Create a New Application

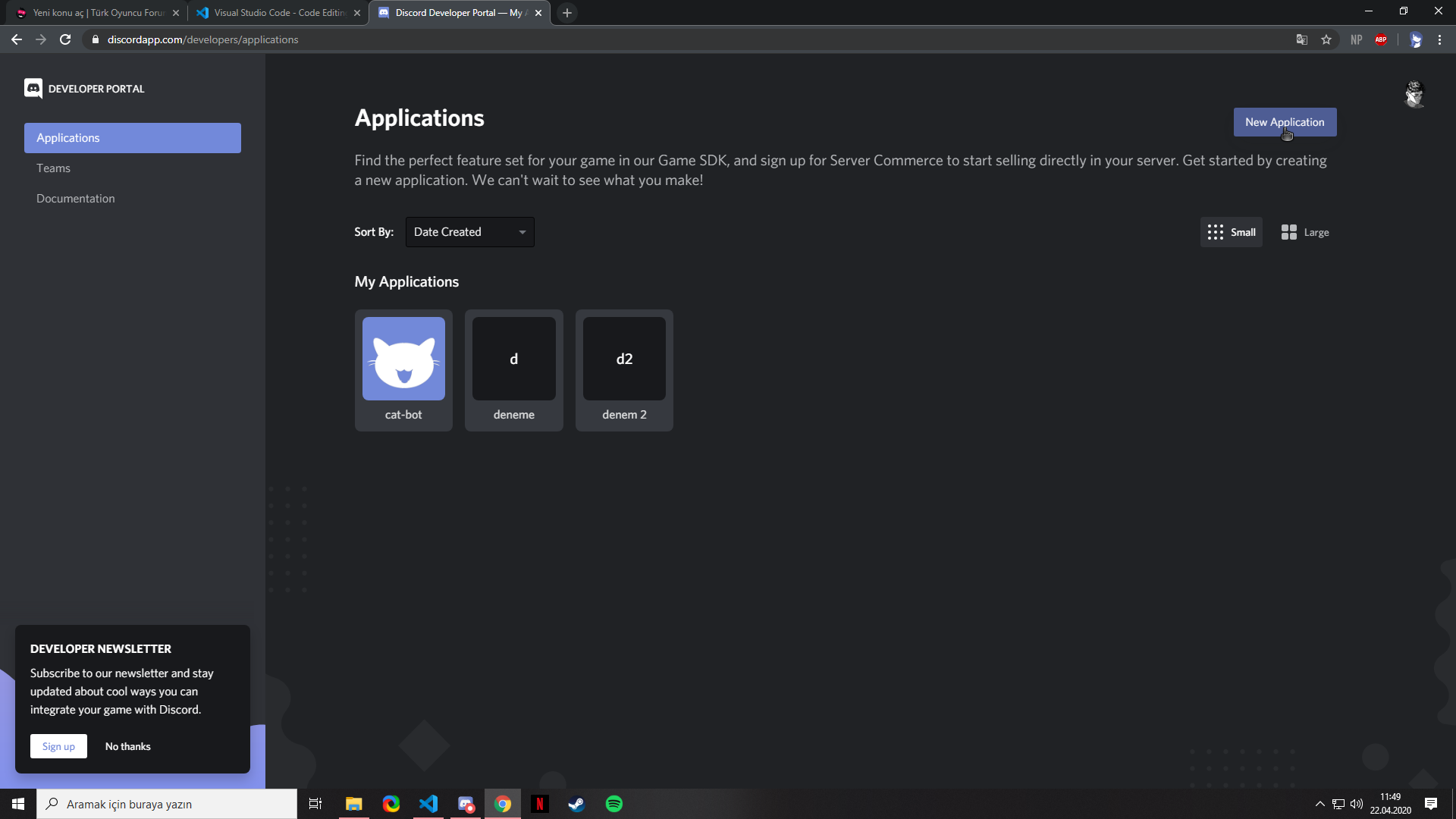(1285, 122)
